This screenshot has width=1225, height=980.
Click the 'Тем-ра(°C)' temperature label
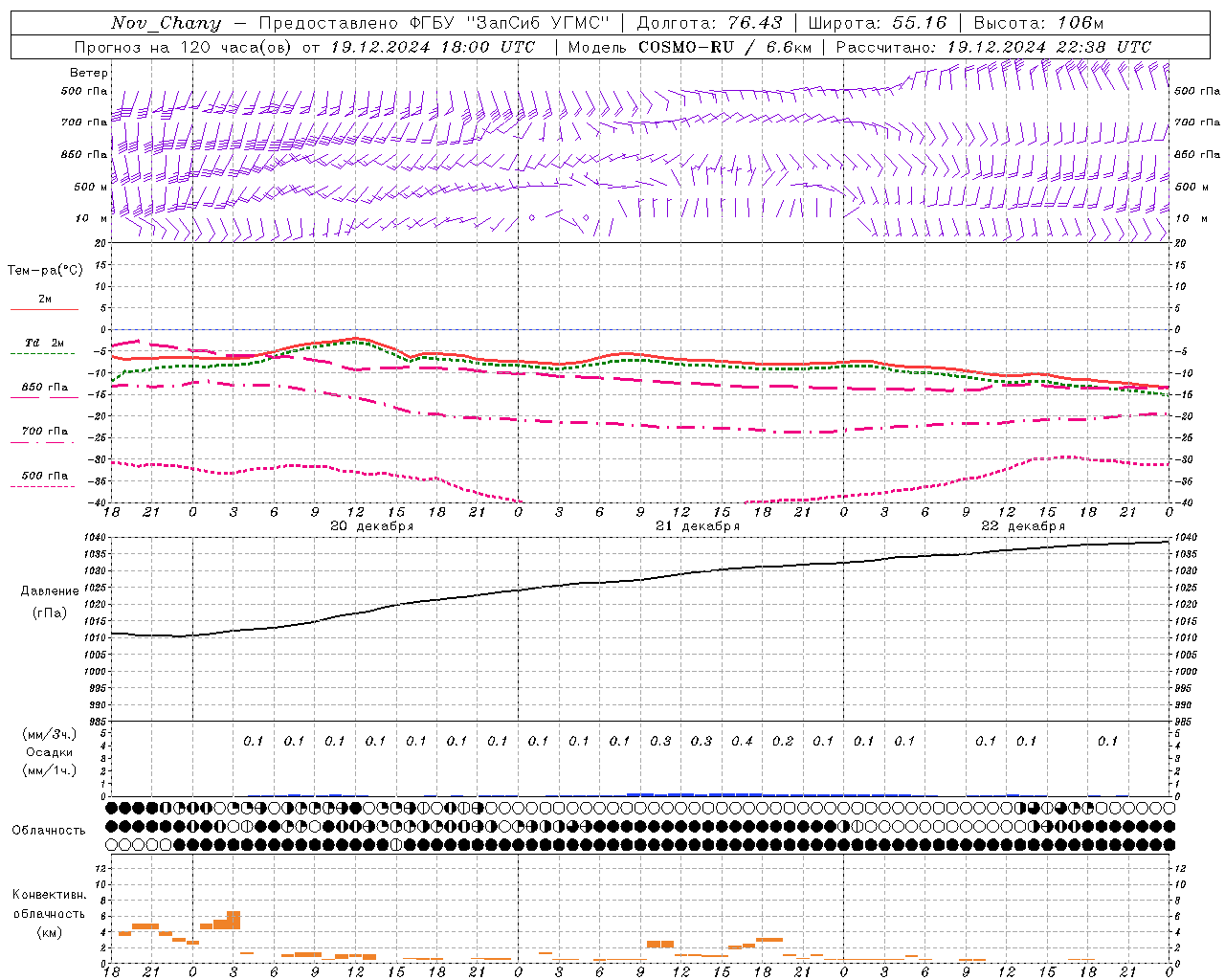click(45, 271)
